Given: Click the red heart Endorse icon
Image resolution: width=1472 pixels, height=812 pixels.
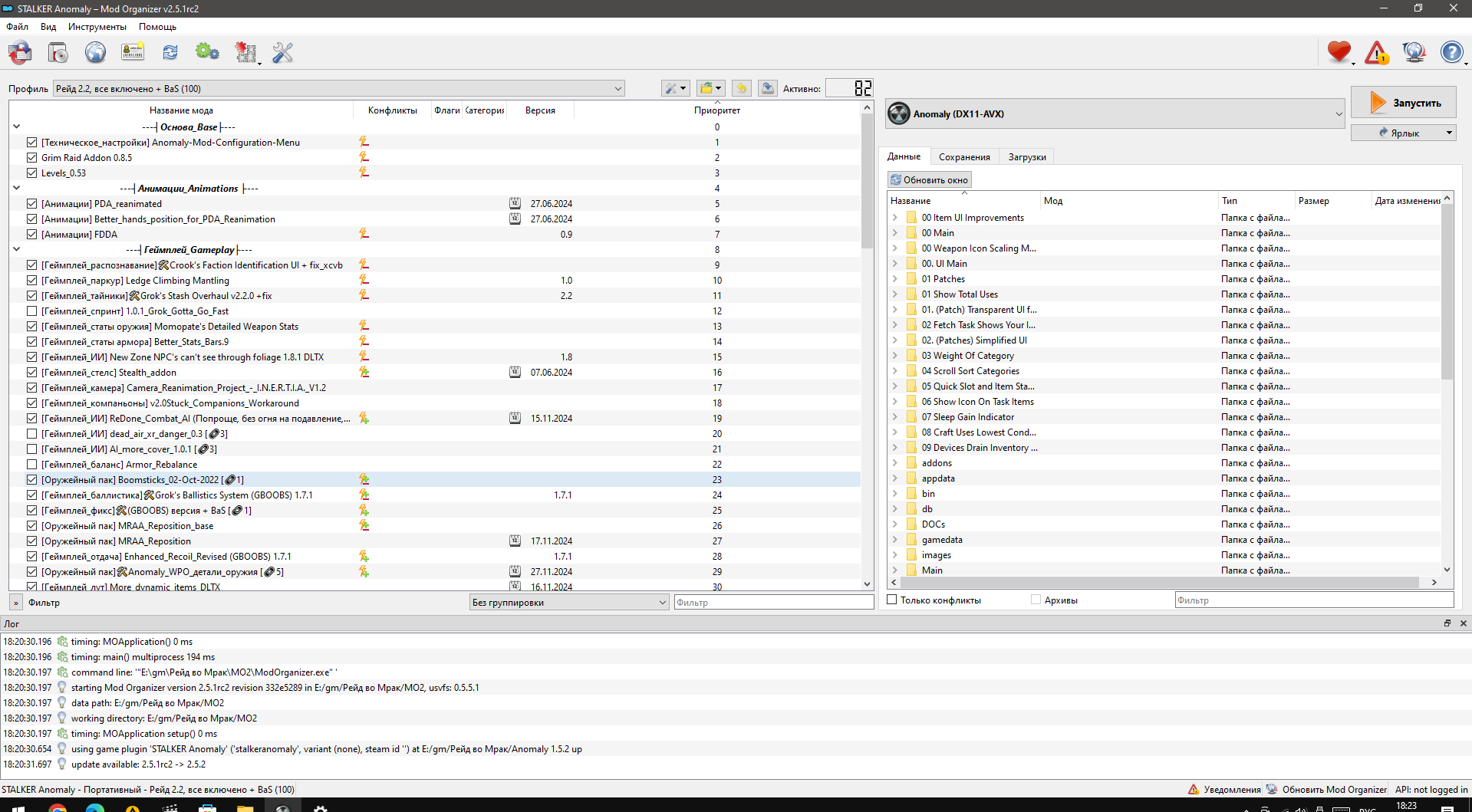Looking at the screenshot, I should coord(1339,52).
